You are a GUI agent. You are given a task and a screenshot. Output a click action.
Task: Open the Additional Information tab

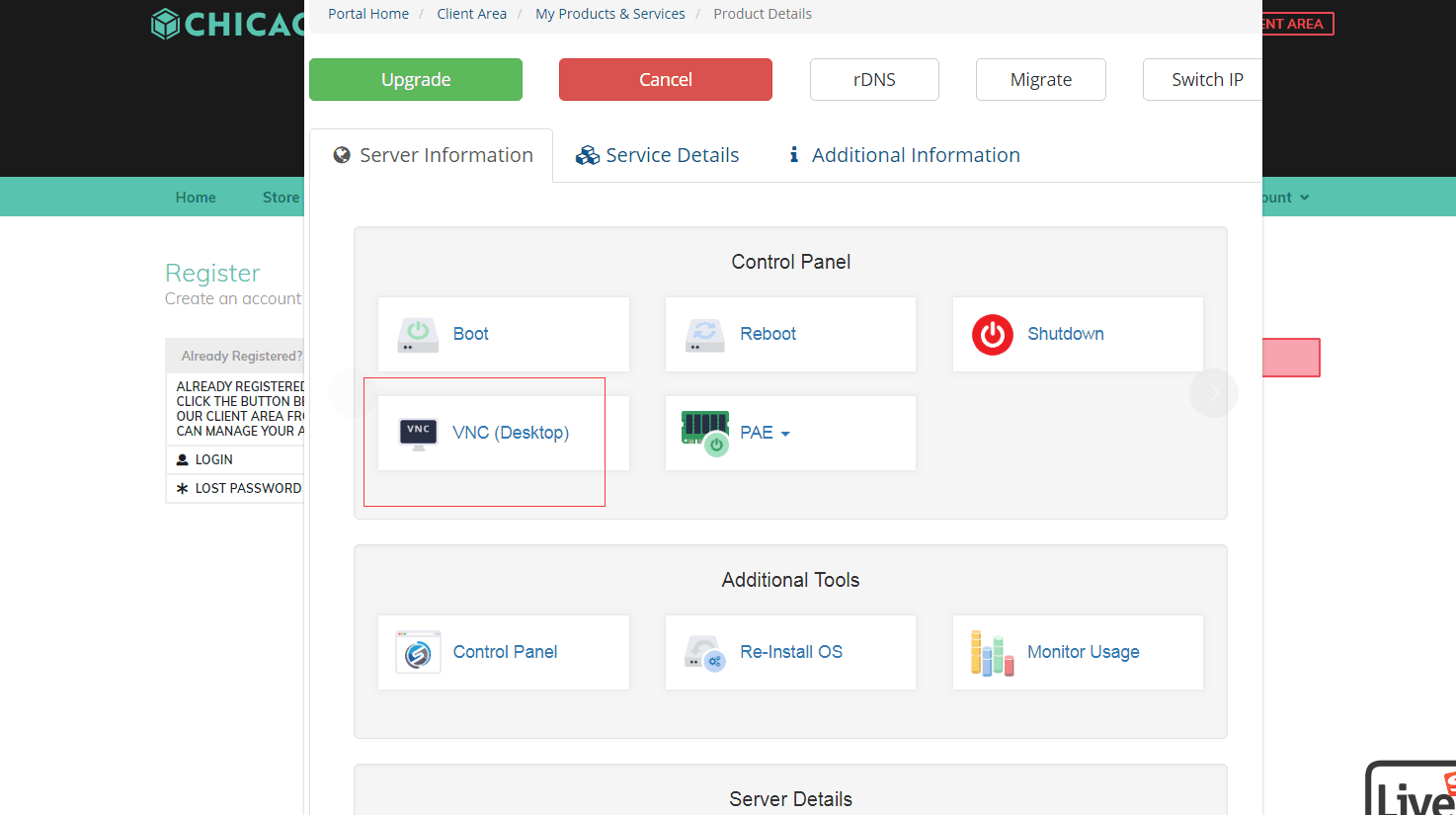[x=904, y=155]
